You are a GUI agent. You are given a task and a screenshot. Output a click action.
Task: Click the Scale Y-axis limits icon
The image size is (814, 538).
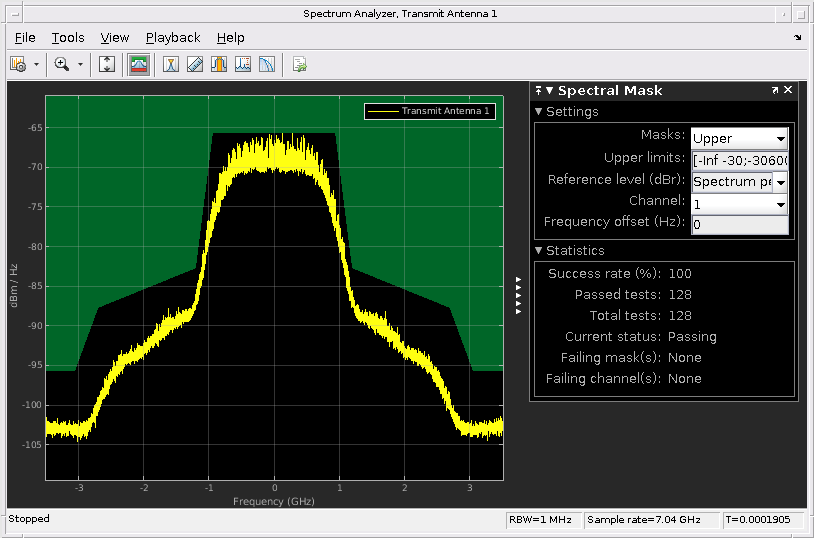[108, 64]
